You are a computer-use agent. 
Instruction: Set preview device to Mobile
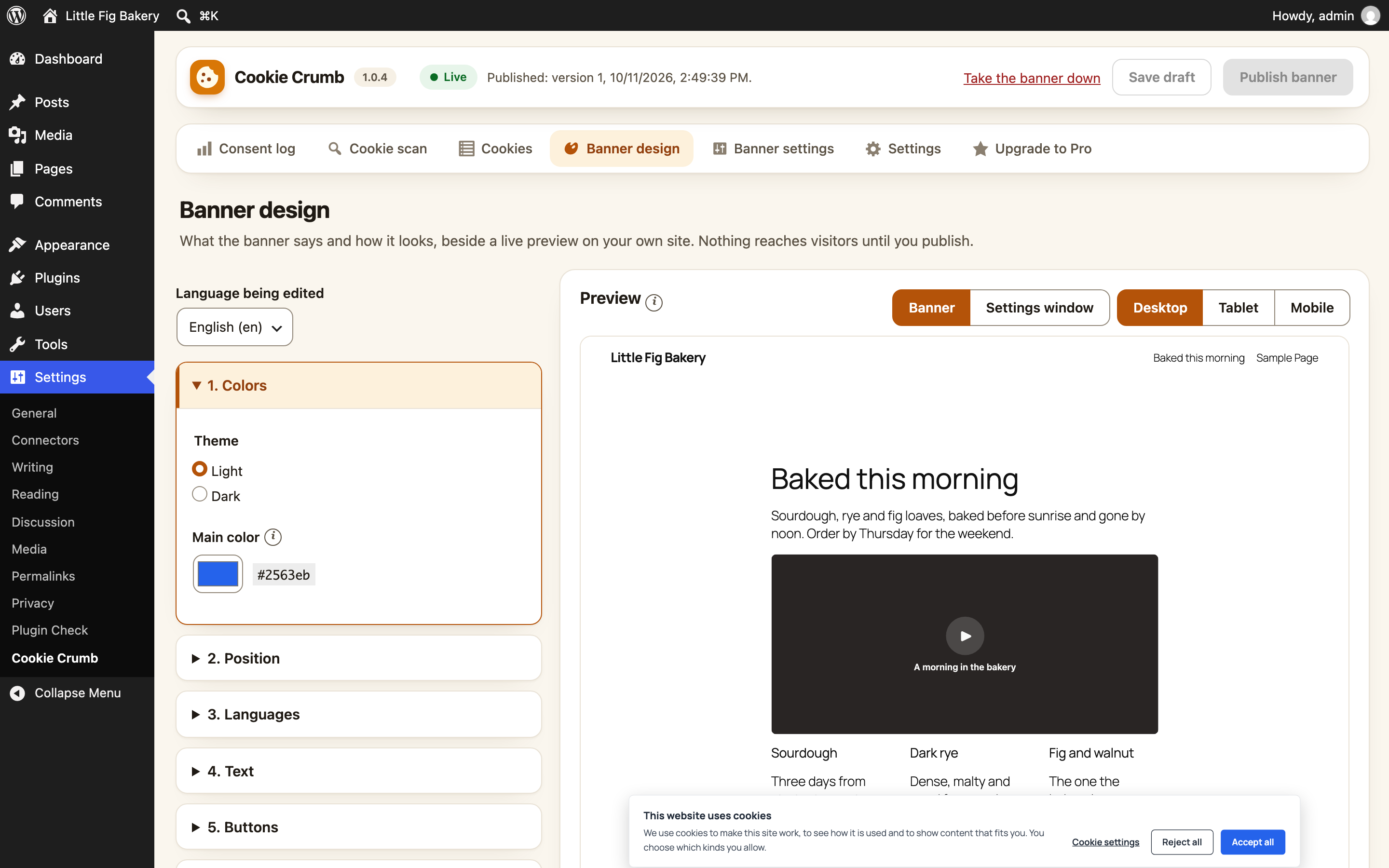pyautogui.click(x=1311, y=308)
